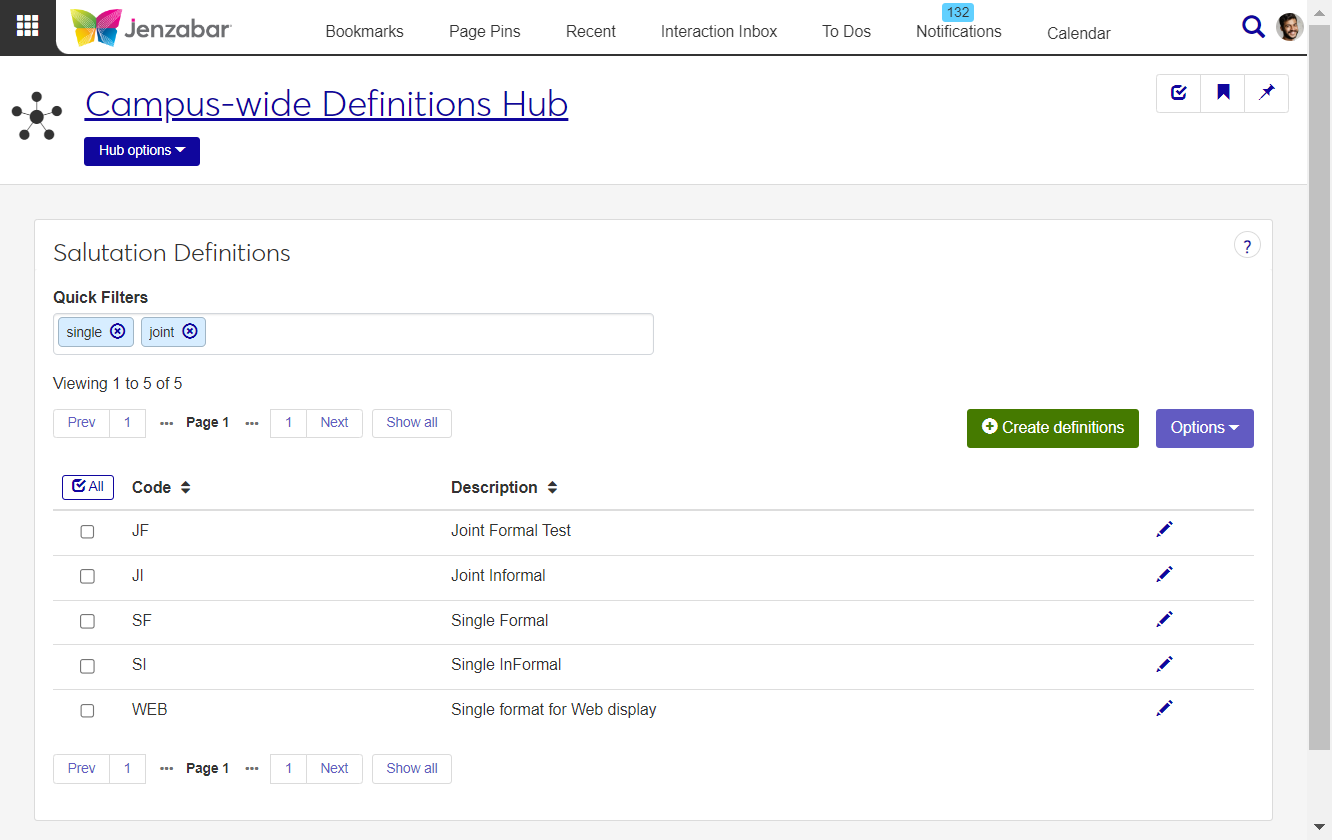The image size is (1332, 840).
Task: Select the SF row checkbox
Action: click(87, 621)
